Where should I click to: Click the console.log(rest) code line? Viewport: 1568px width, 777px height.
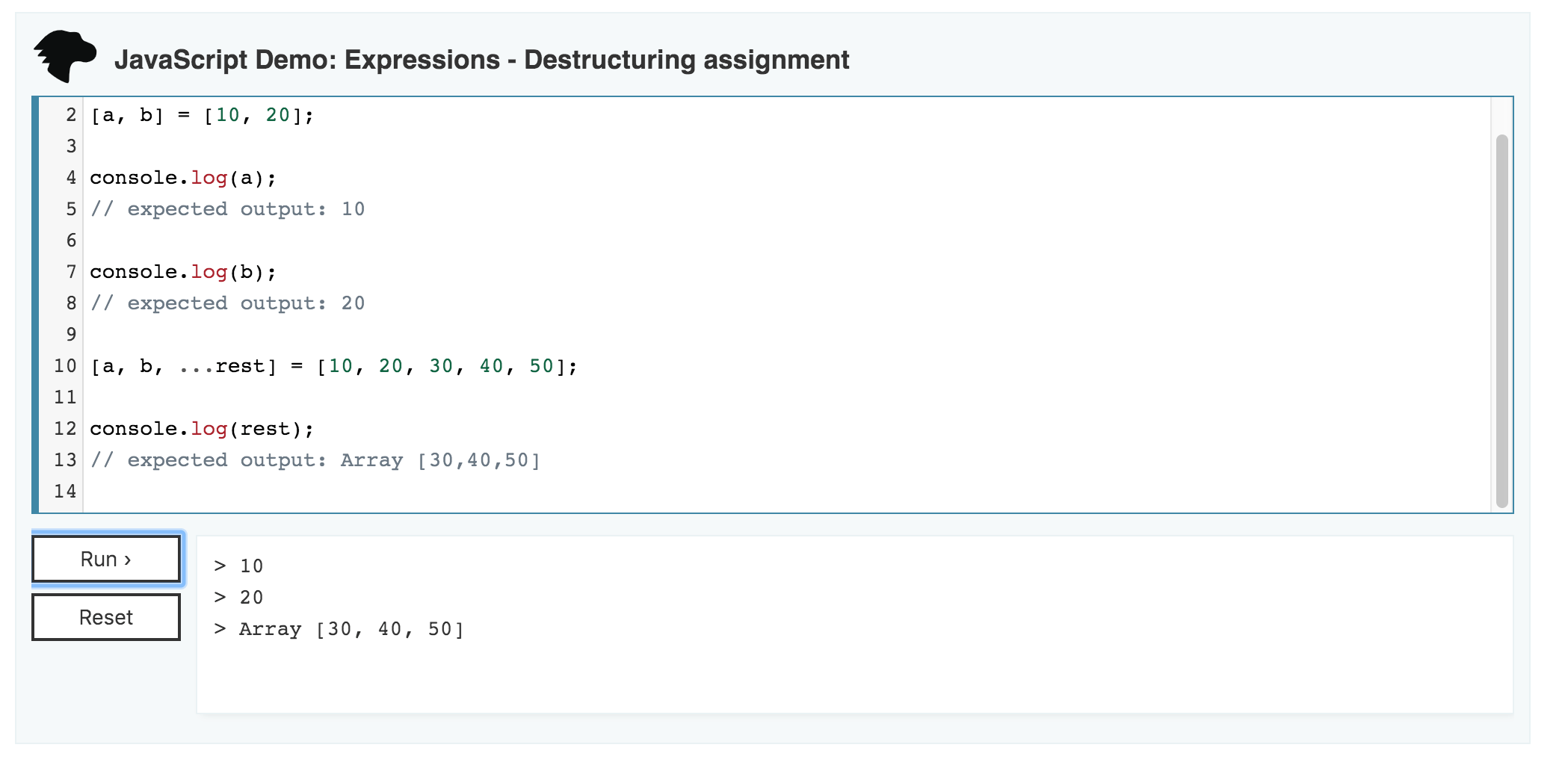point(202,429)
